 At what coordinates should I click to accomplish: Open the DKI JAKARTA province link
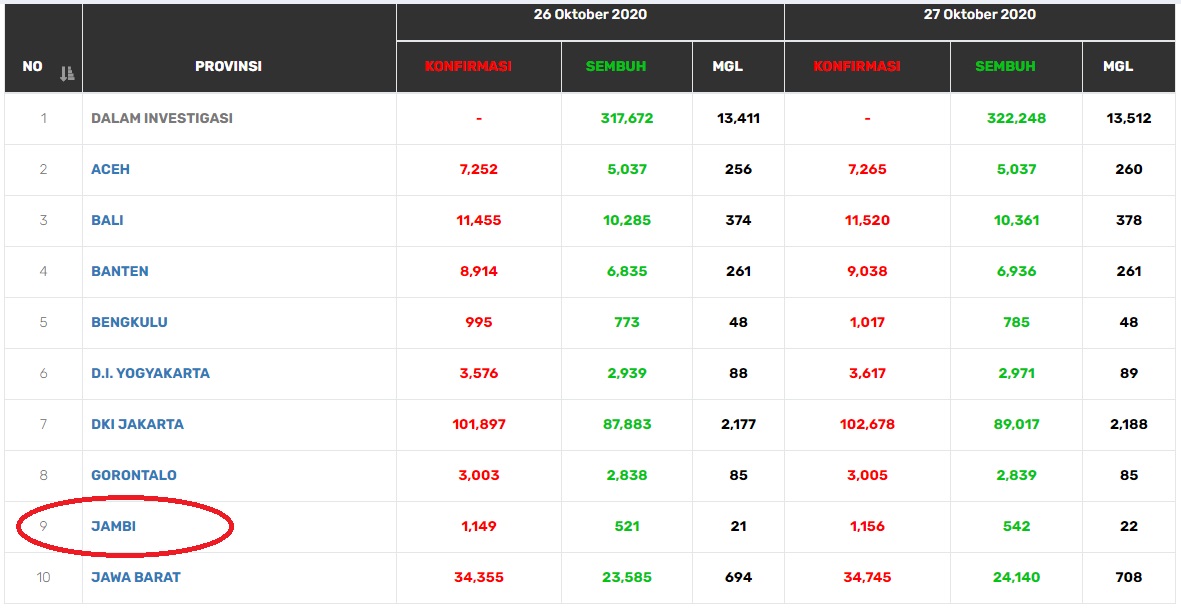[137, 424]
